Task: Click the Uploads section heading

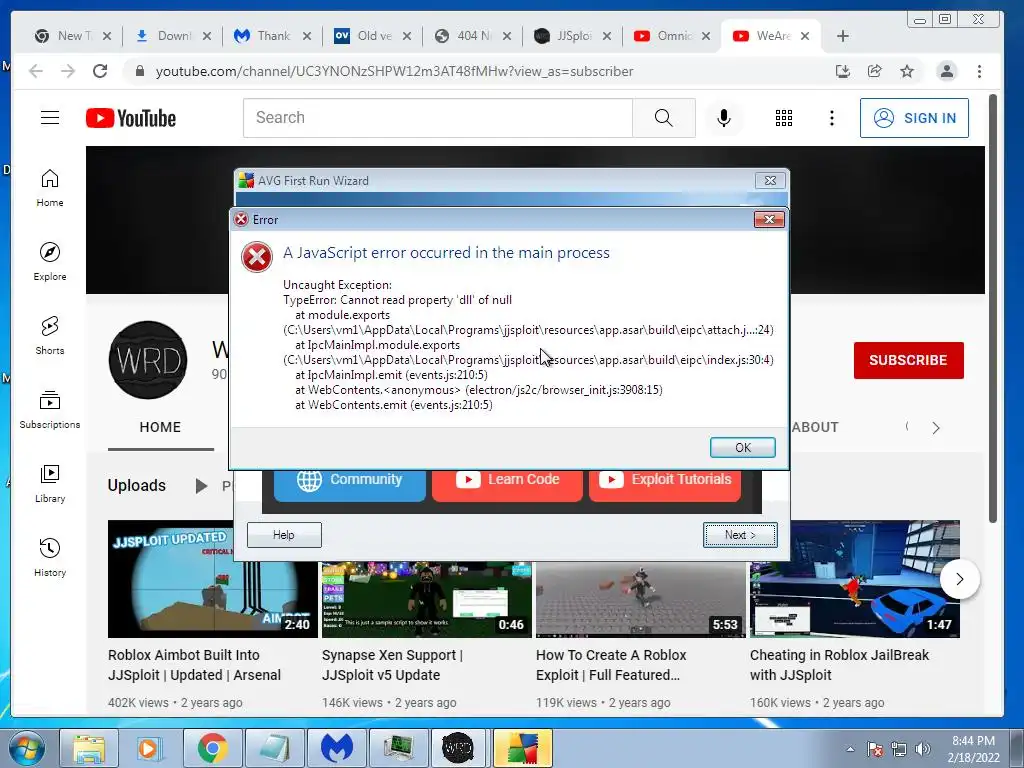Action: pos(136,485)
